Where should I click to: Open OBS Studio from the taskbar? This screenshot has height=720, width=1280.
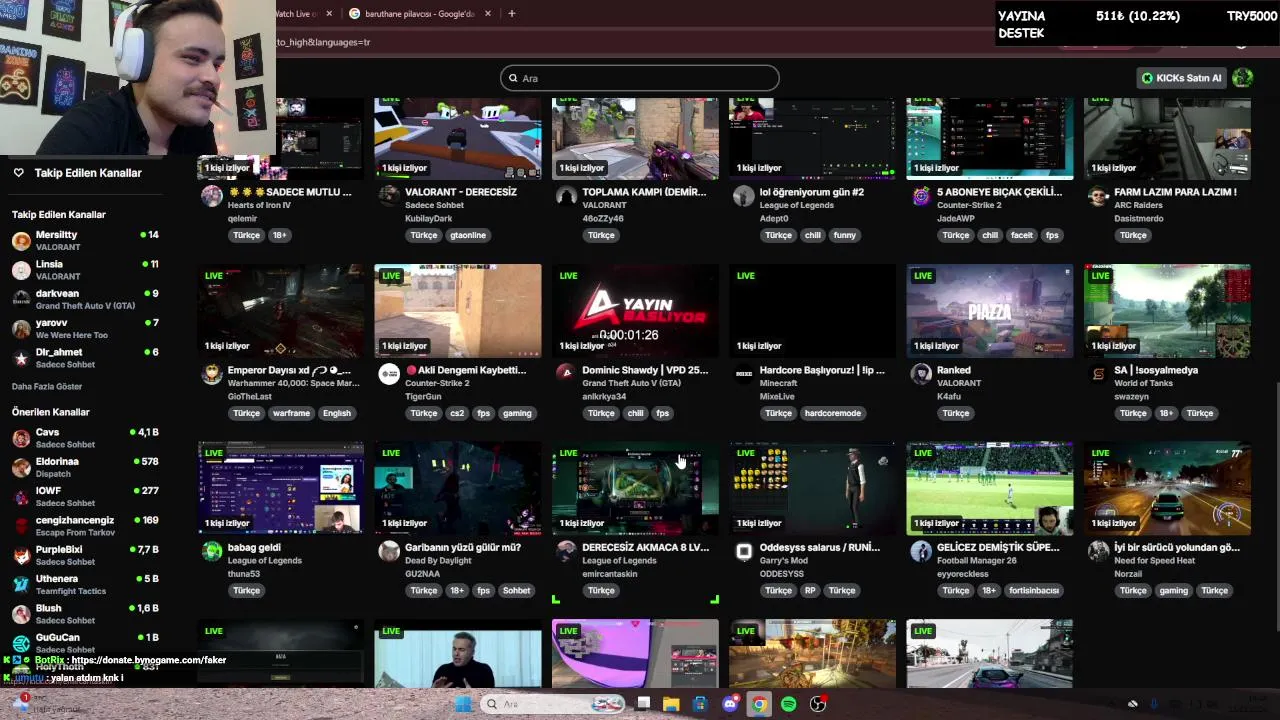pos(818,704)
